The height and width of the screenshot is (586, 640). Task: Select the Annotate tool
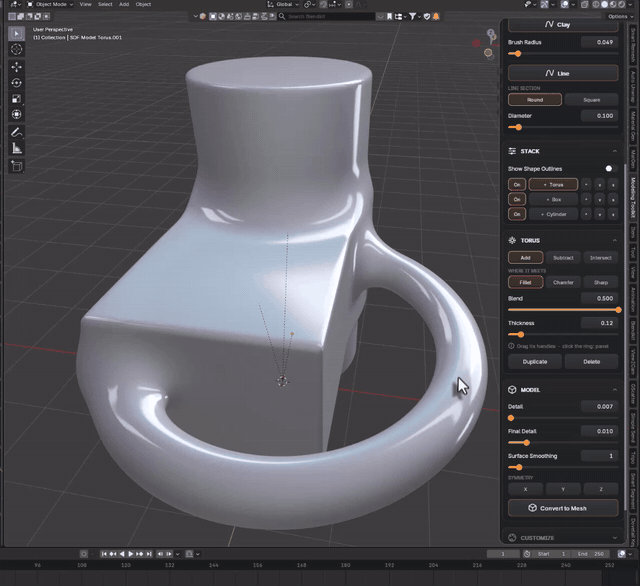coord(16,133)
